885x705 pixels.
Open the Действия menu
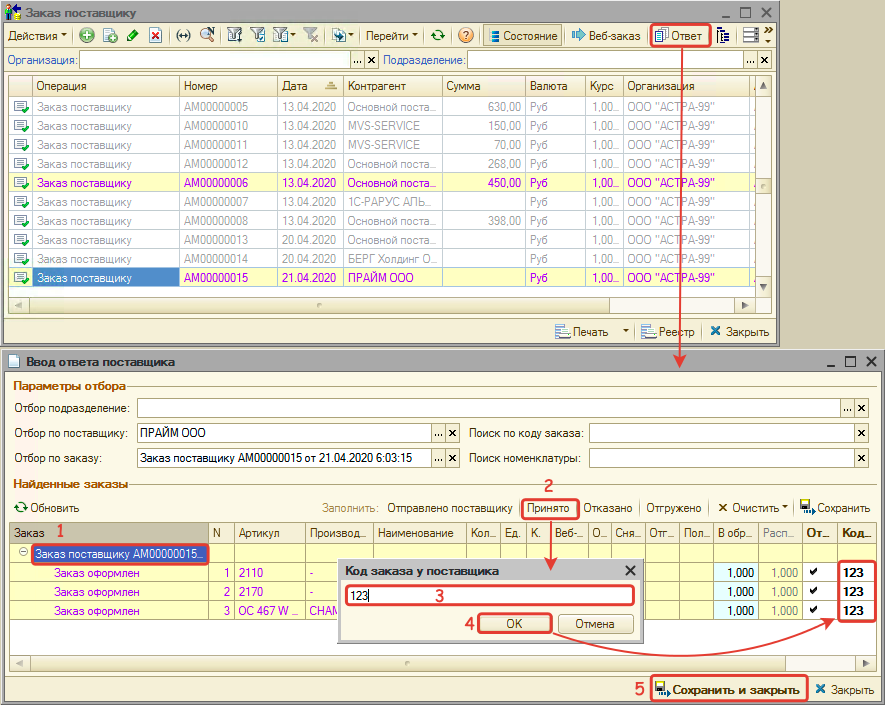click(x=37, y=36)
